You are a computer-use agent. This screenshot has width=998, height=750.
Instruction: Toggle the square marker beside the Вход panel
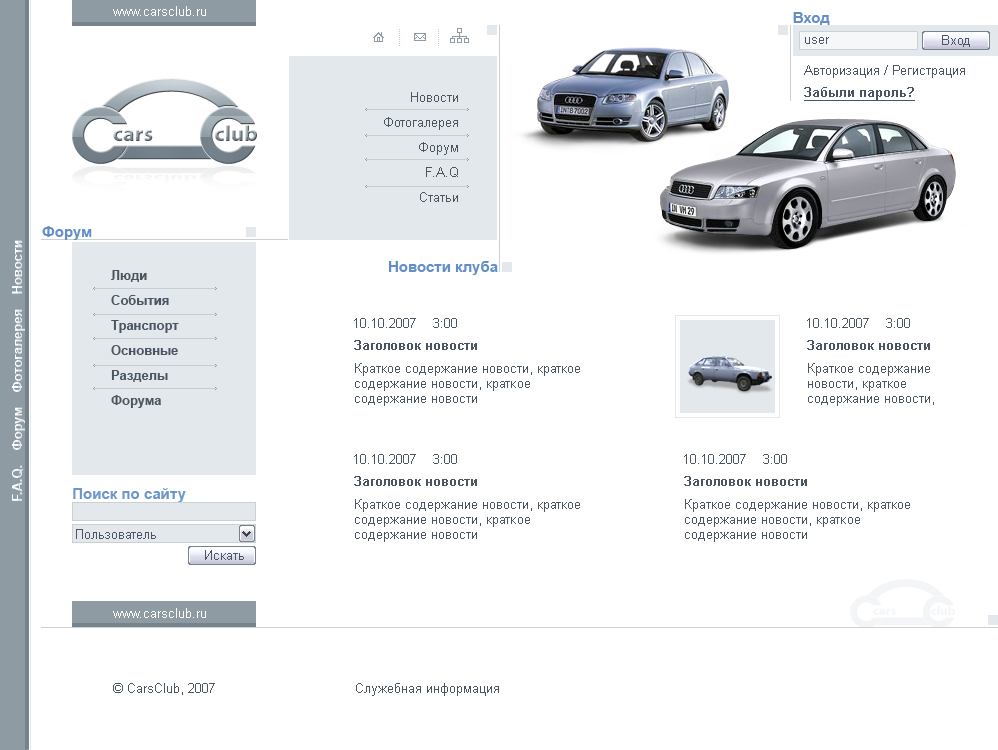[x=784, y=30]
